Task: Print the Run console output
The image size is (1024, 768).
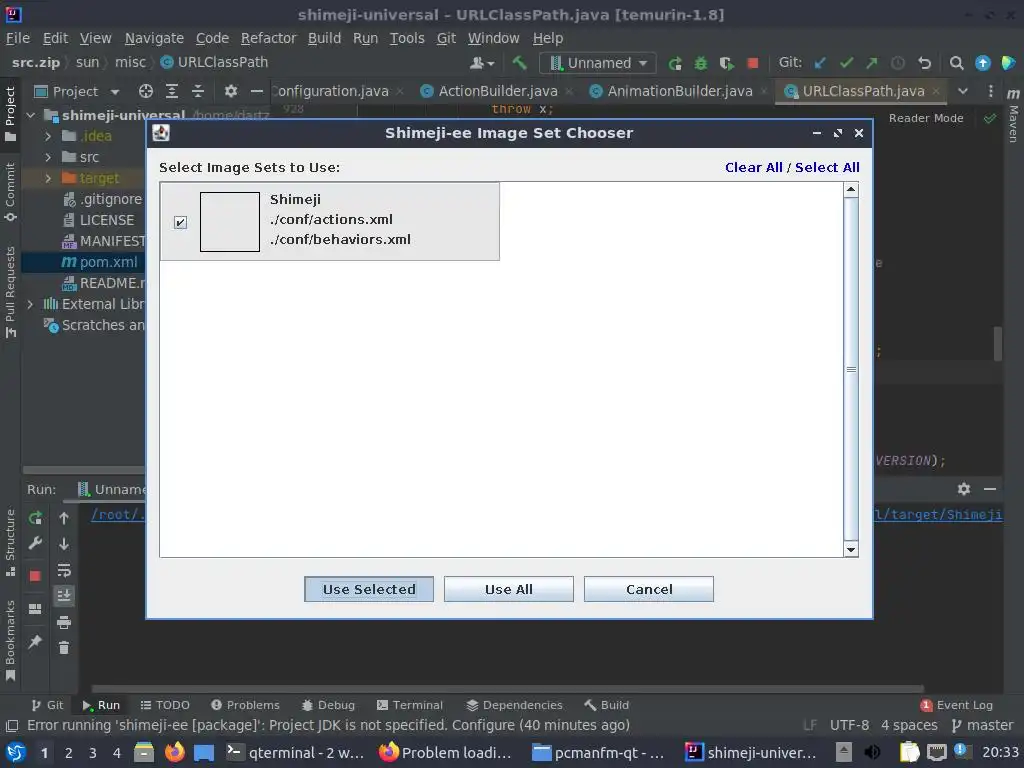Action: 64,622
